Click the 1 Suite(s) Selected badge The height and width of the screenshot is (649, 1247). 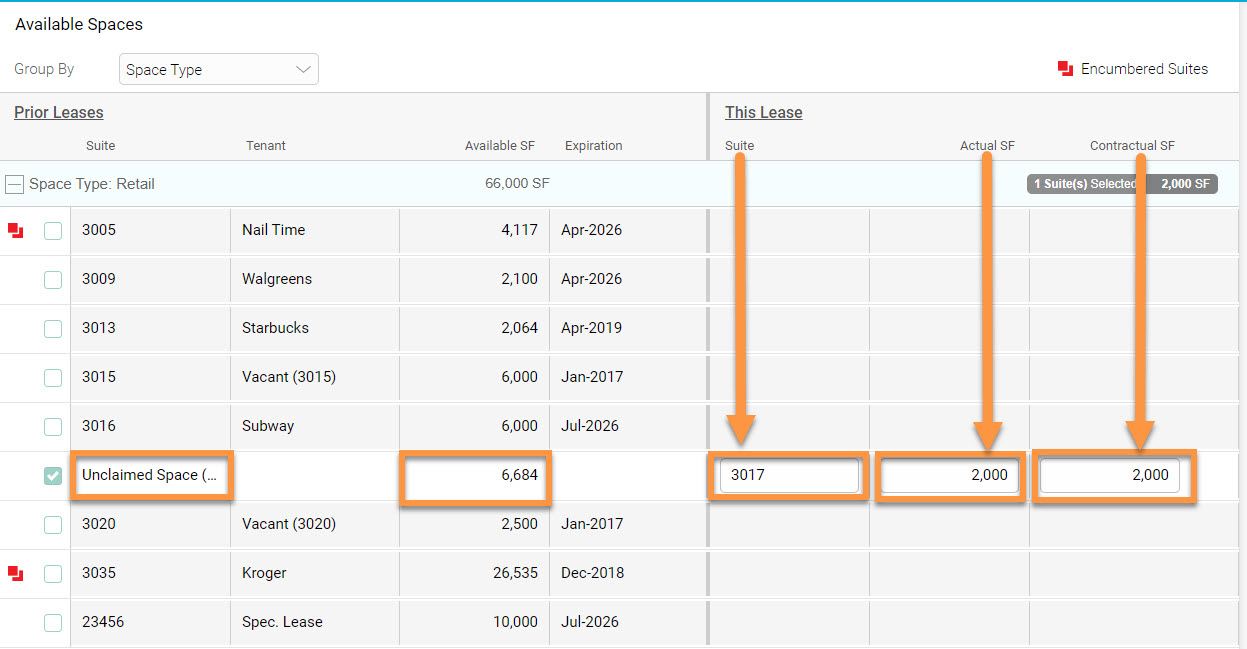(x=1121, y=184)
